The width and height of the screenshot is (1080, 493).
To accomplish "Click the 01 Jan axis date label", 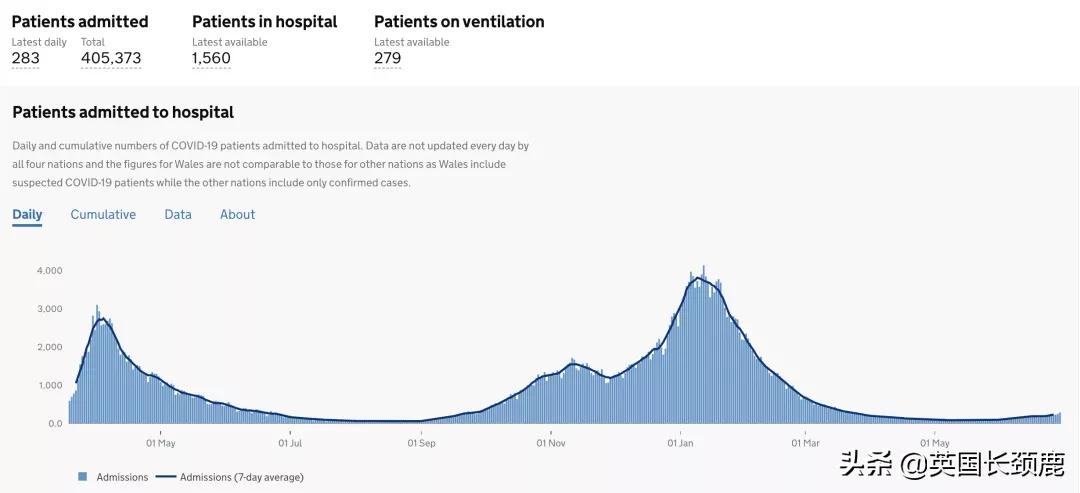I will [680, 442].
